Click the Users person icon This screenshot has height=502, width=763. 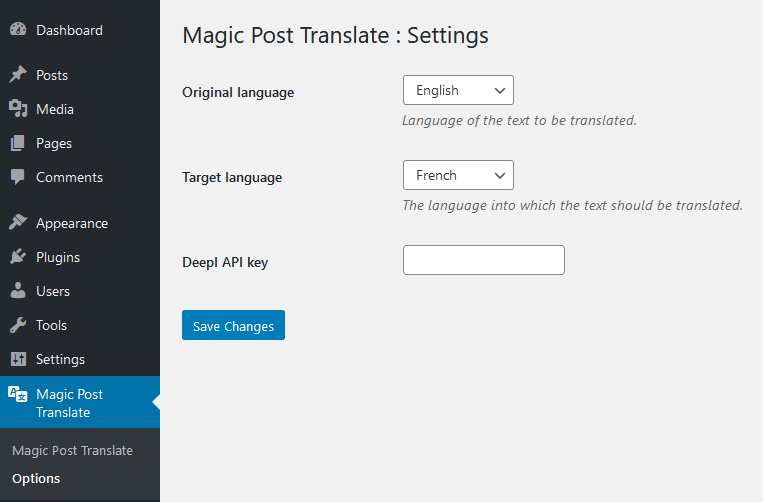pyautogui.click(x=18, y=291)
